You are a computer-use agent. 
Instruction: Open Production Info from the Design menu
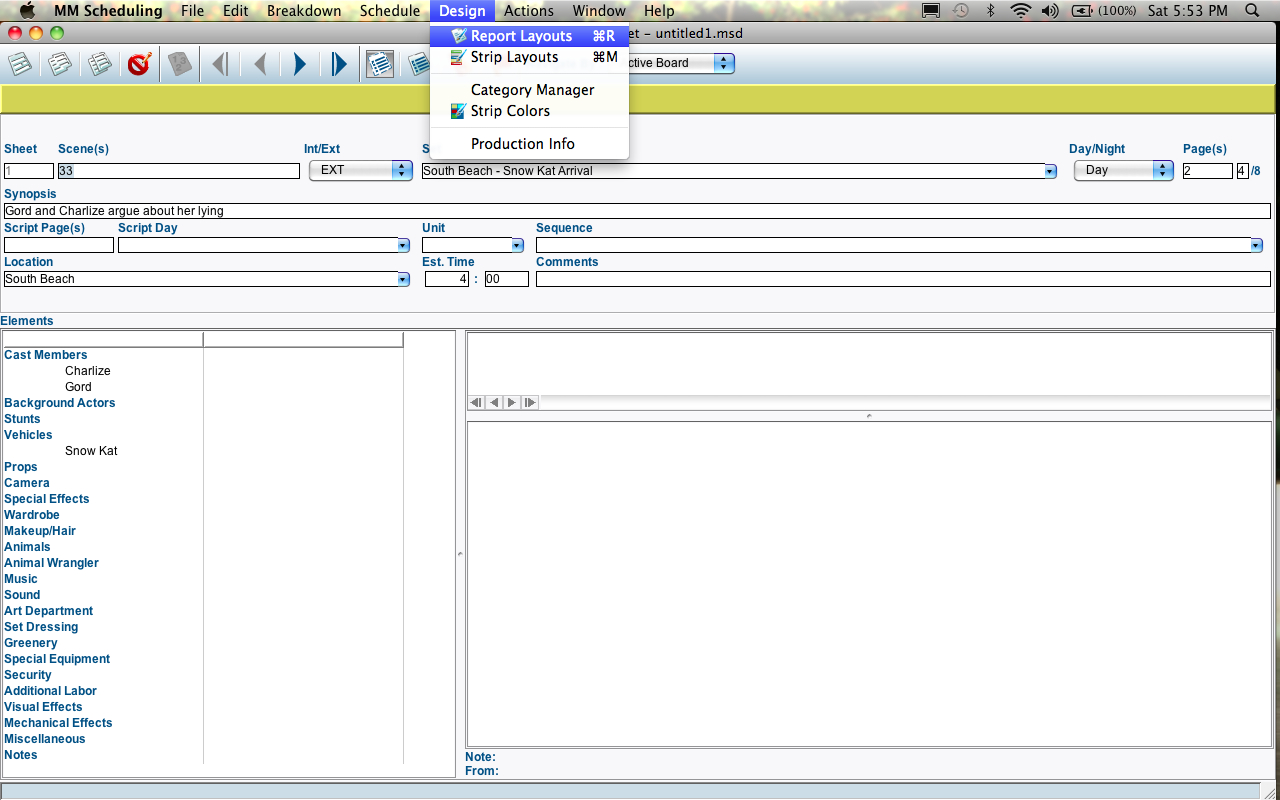[522, 144]
